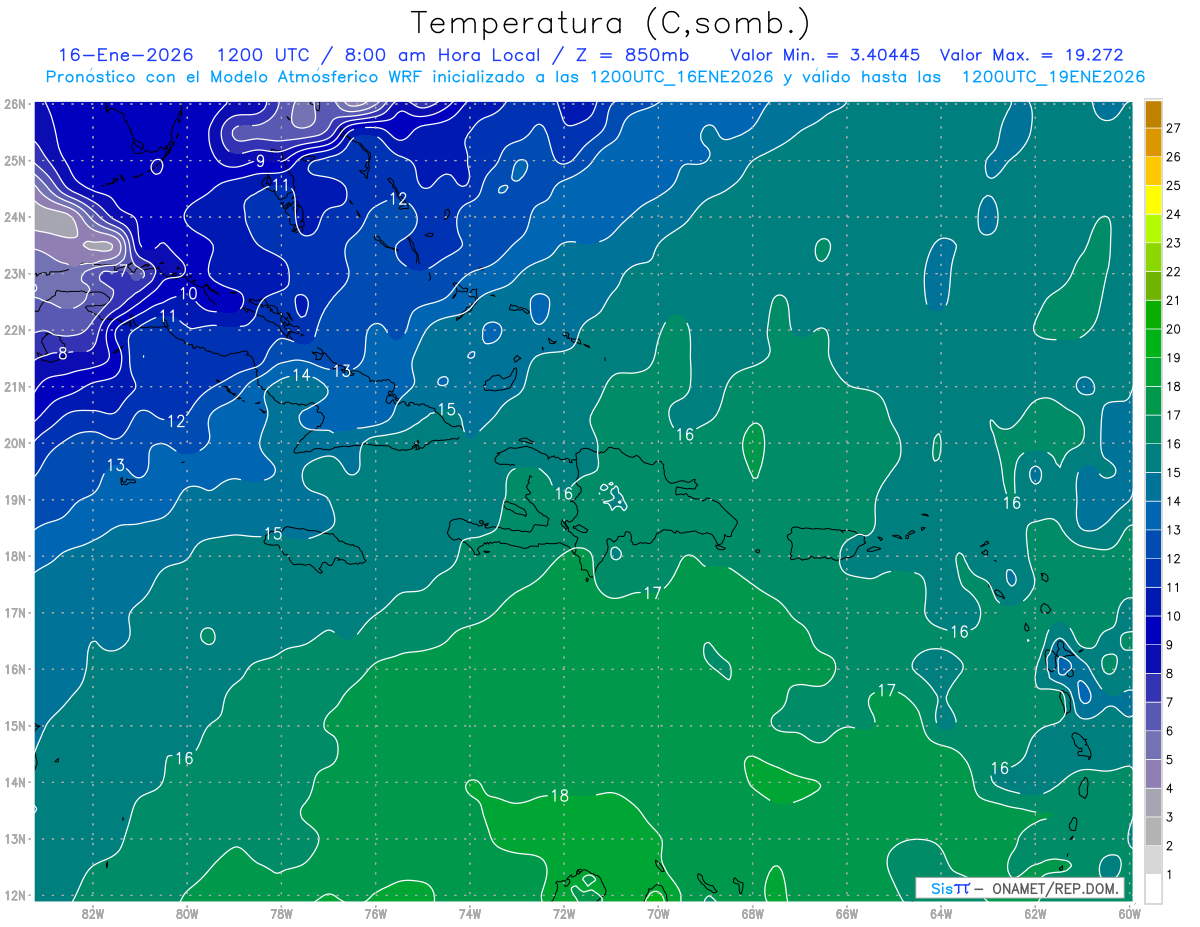Click the ONAMET/REP.DOM. logo box
Screen dimensions: 1200x927
(x=1019, y=888)
